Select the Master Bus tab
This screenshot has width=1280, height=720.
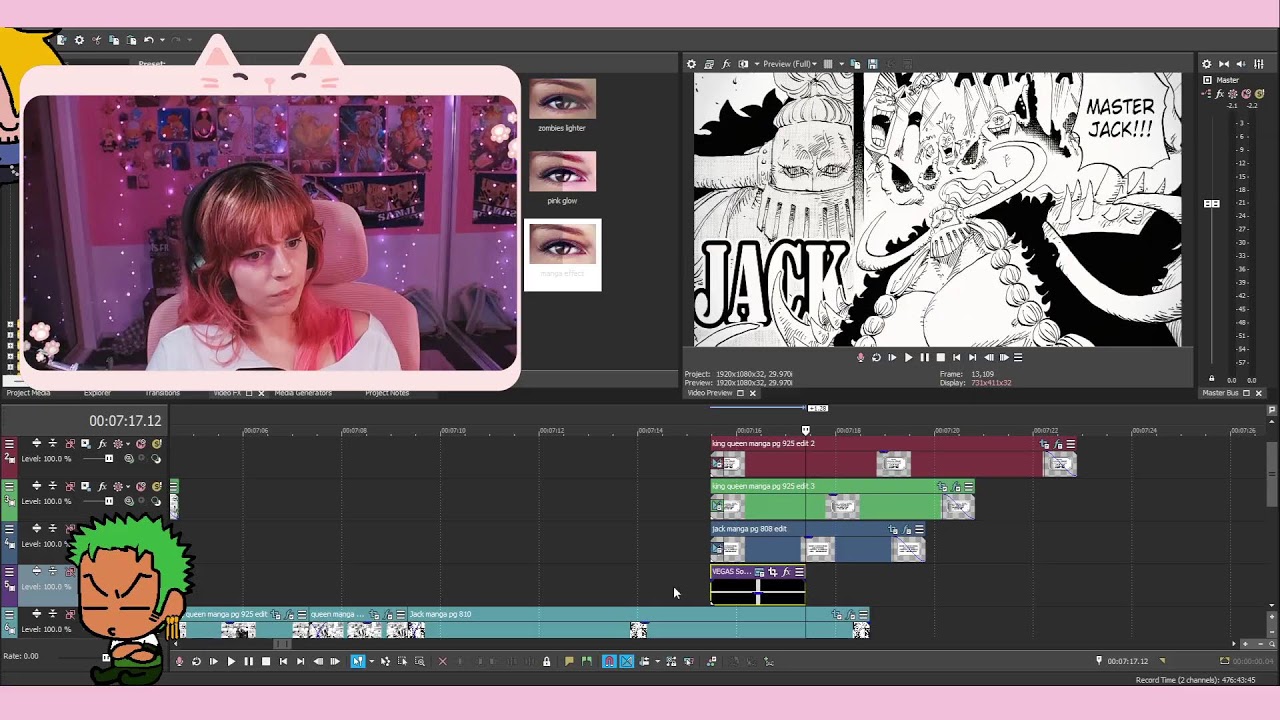point(1220,393)
